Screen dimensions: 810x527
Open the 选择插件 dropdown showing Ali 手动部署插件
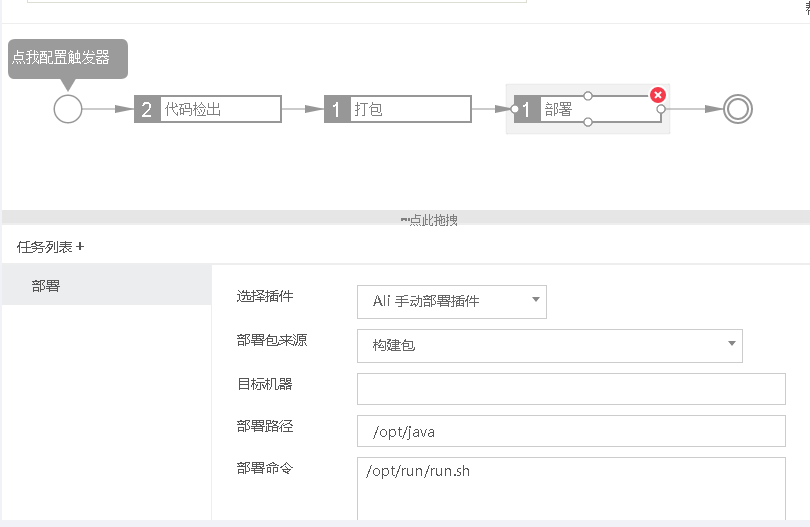pos(451,302)
